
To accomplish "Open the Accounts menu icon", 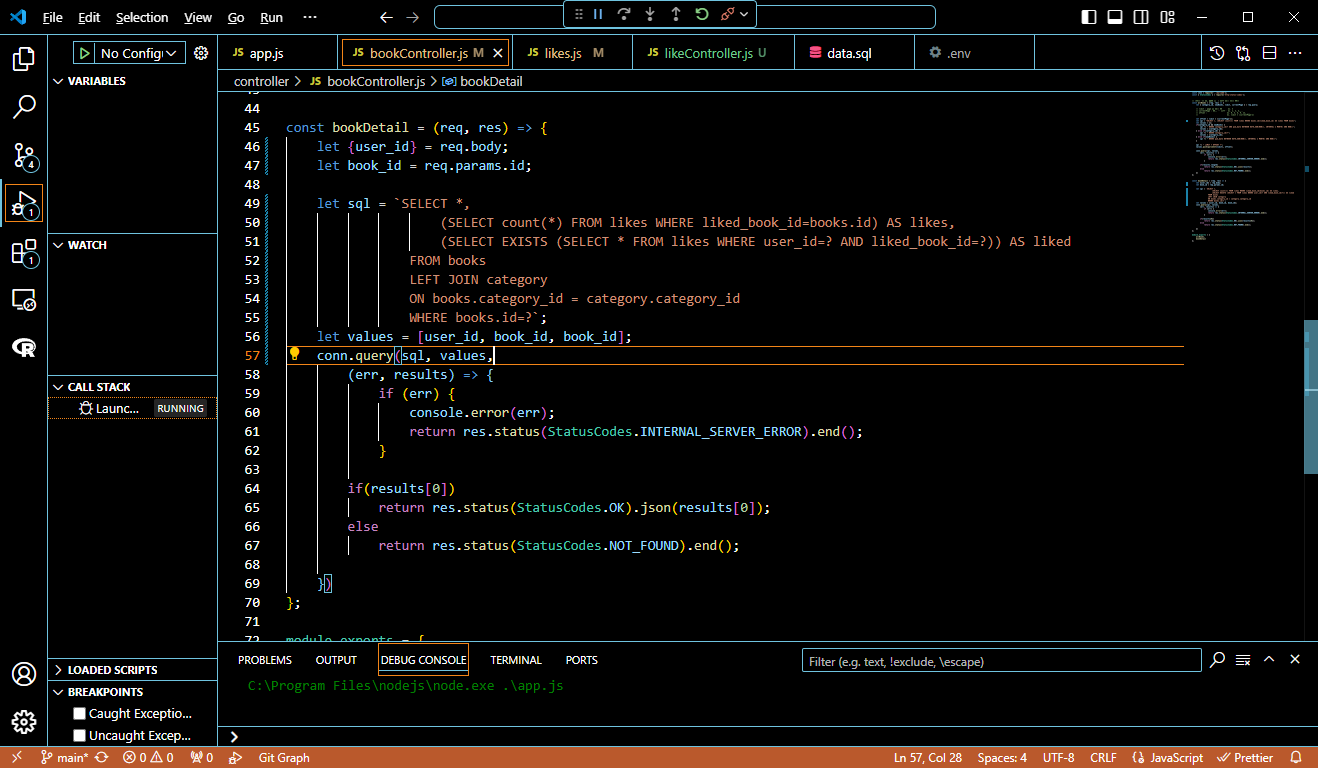I will 24,674.
